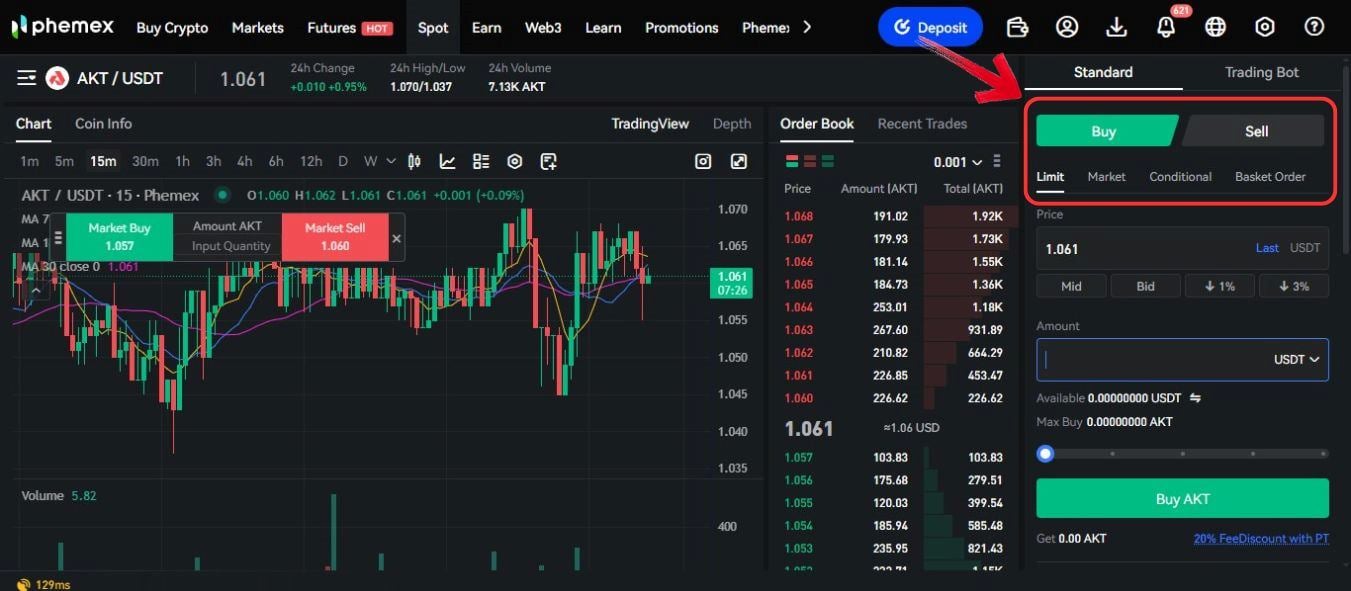The height and width of the screenshot is (591, 1351).
Task: Select the 1h chart interval
Action: click(182, 161)
